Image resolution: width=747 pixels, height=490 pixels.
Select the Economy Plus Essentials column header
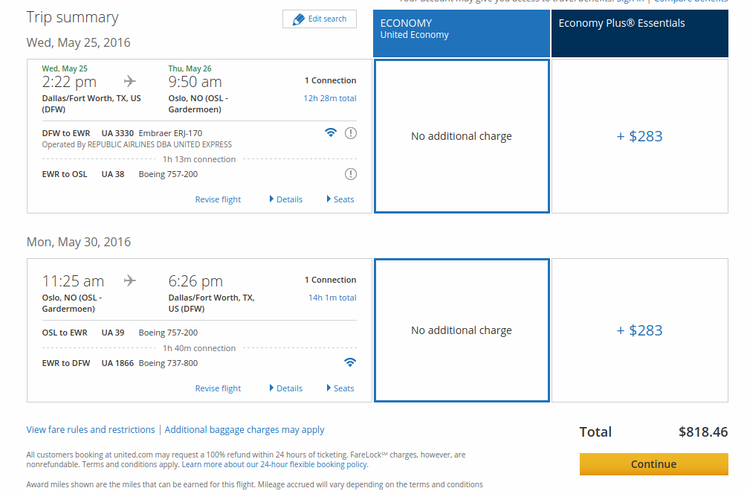(640, 33)
